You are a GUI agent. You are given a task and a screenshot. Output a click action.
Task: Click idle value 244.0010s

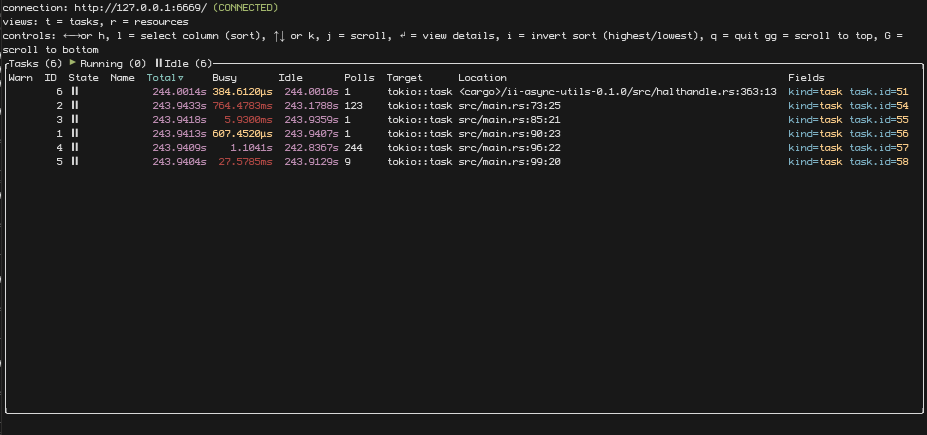click(312, 92)
